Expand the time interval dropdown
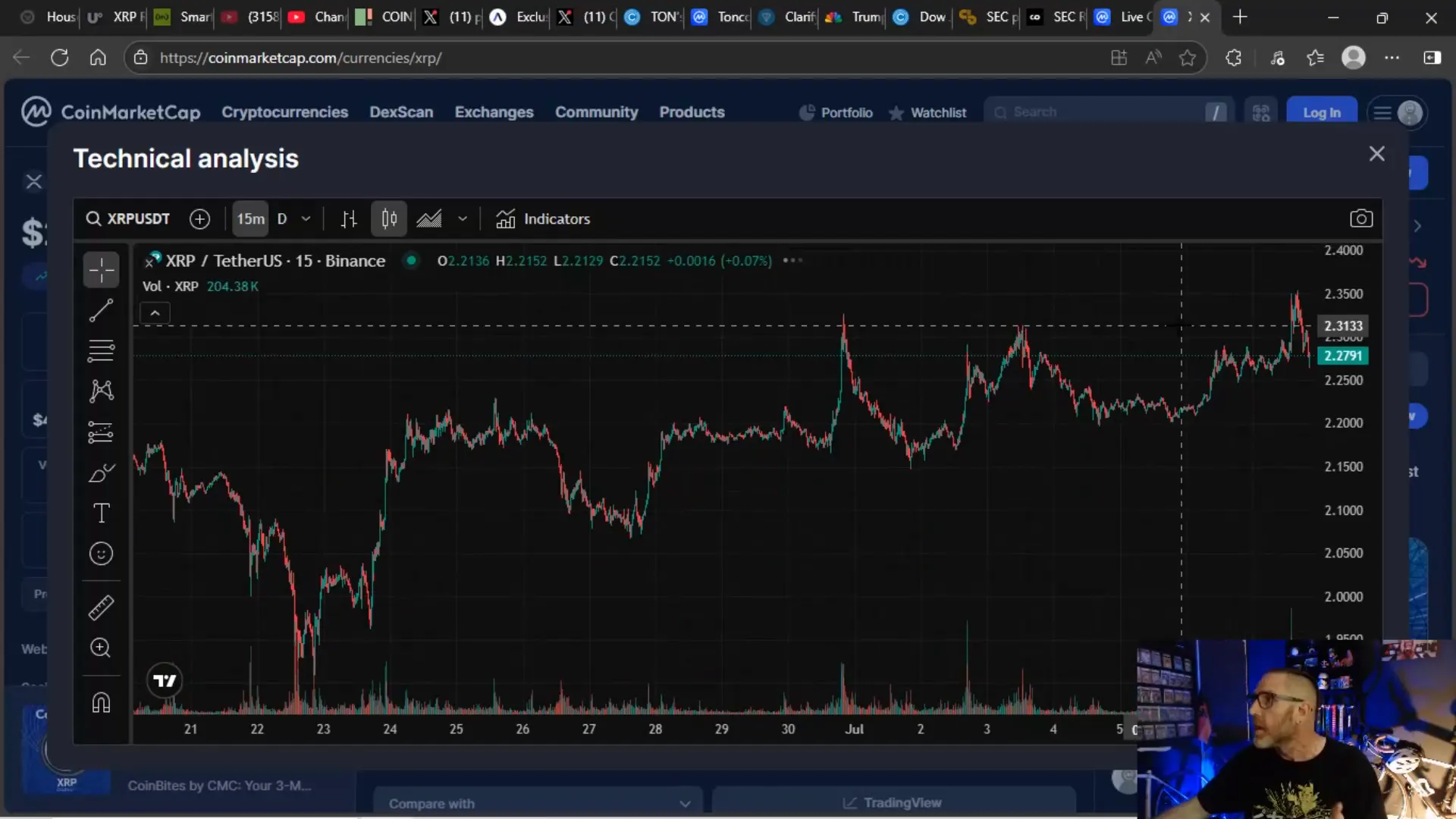 [x=306, y=219]
